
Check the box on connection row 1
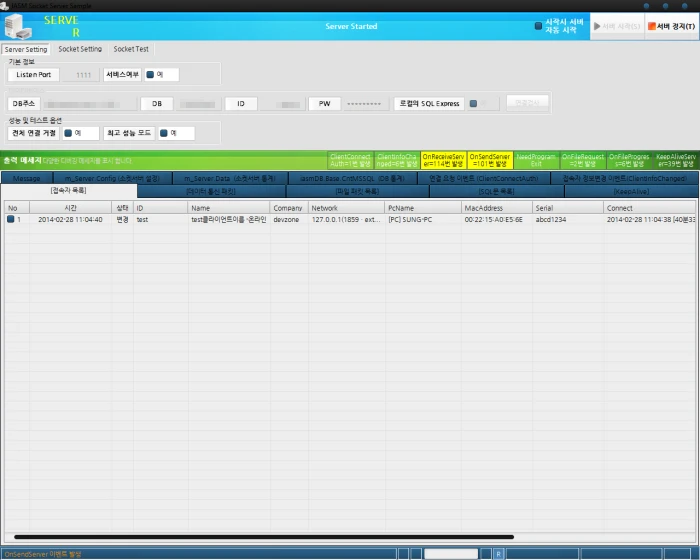coord(11,219)
